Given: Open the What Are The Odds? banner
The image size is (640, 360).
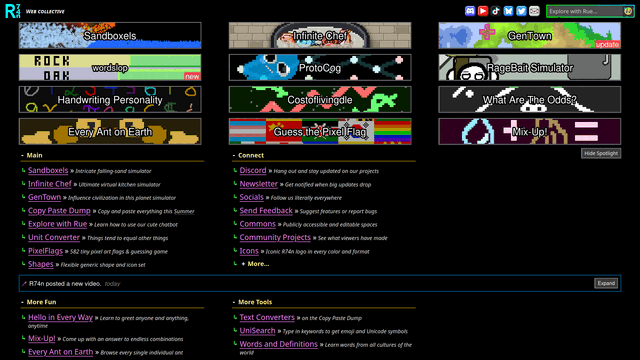Looking at the screenshot, I should (x=530, y=99).
